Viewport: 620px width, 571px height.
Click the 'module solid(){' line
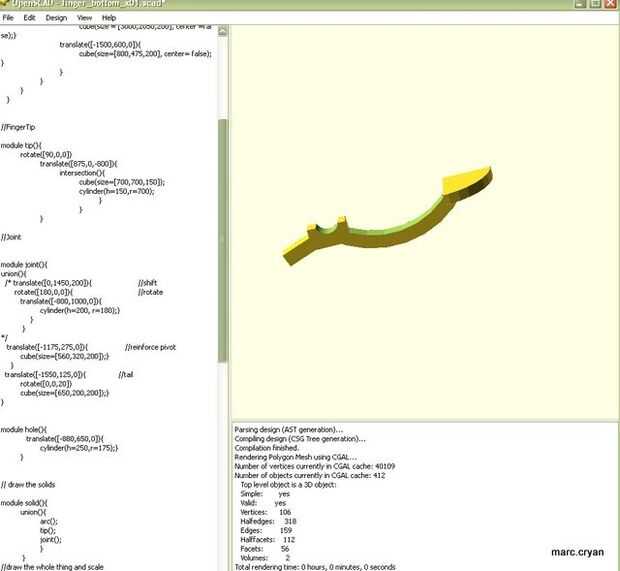coord(24,503)
